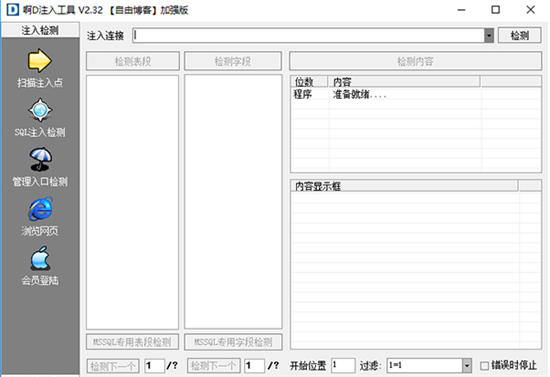Close the 啊D注入工具 window

(x=530, y=10)
